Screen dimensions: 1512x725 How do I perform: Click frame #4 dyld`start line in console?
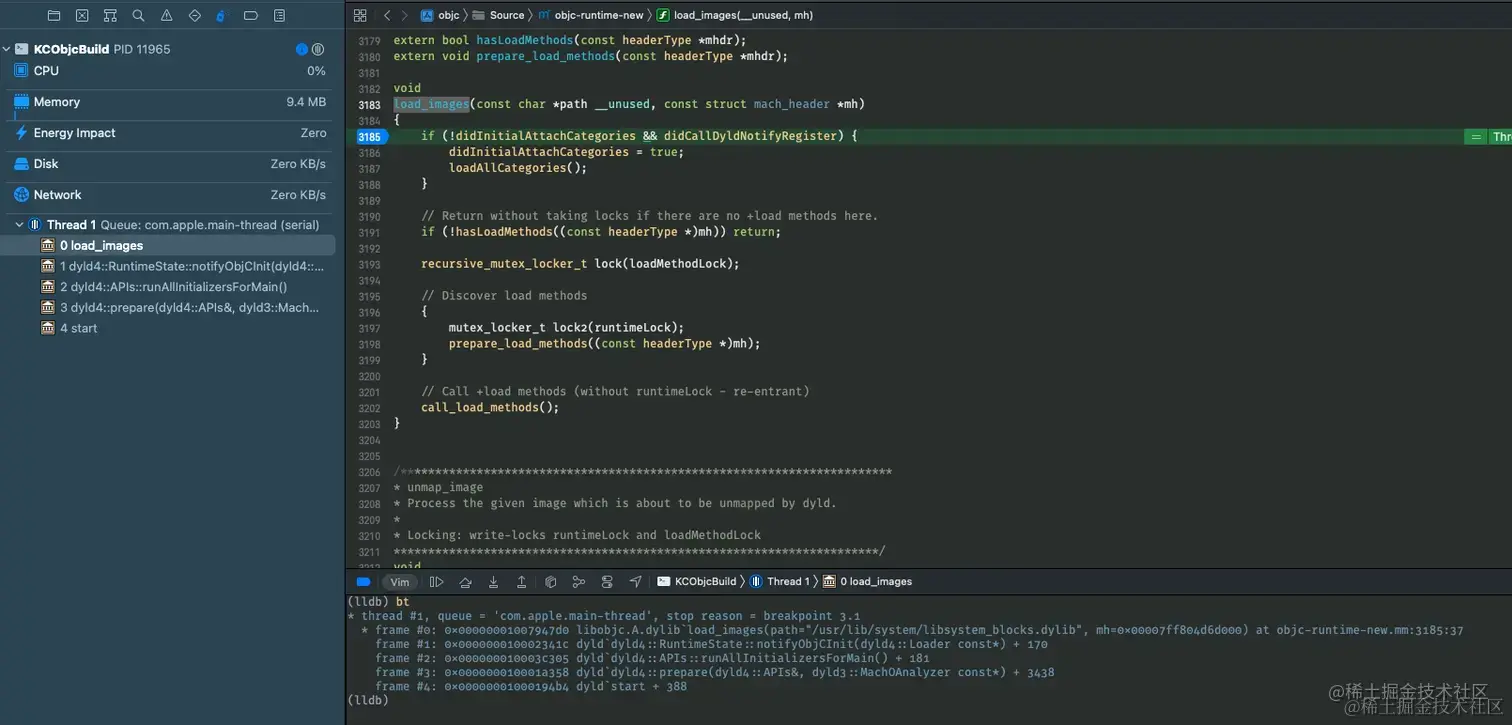[x=531, y=686]
